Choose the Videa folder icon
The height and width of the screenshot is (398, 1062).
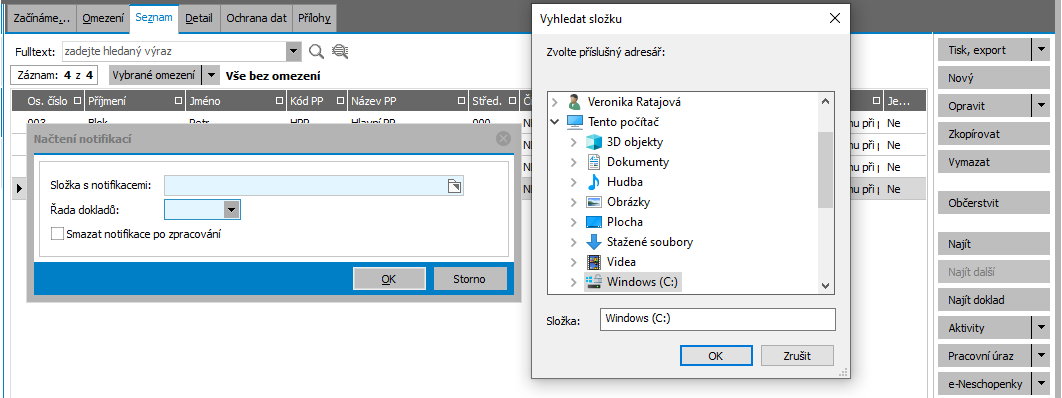point(593,262)
